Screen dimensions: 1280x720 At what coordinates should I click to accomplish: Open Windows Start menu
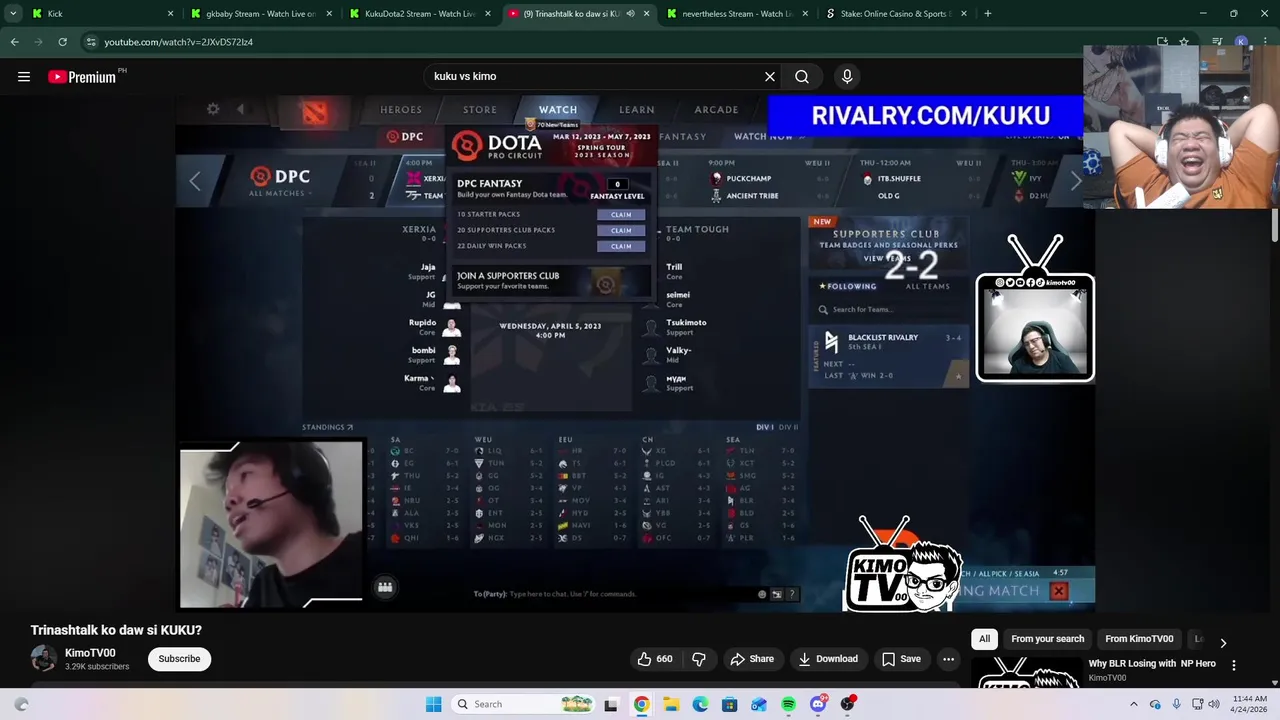433,704
